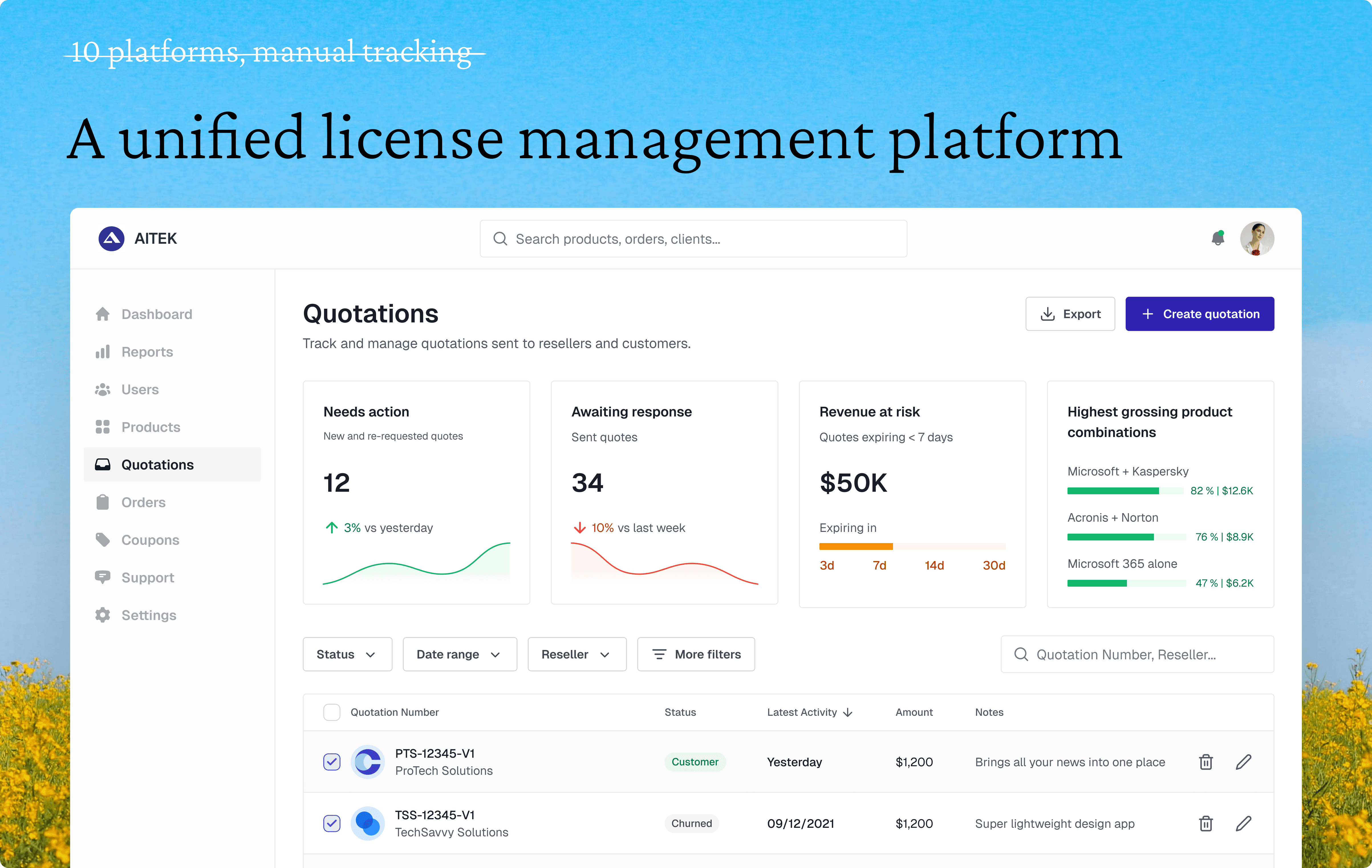Open the Reseller filter dropdown
Image resolution: width=1372 pixels, height=868 pixels.
point(577,654)
